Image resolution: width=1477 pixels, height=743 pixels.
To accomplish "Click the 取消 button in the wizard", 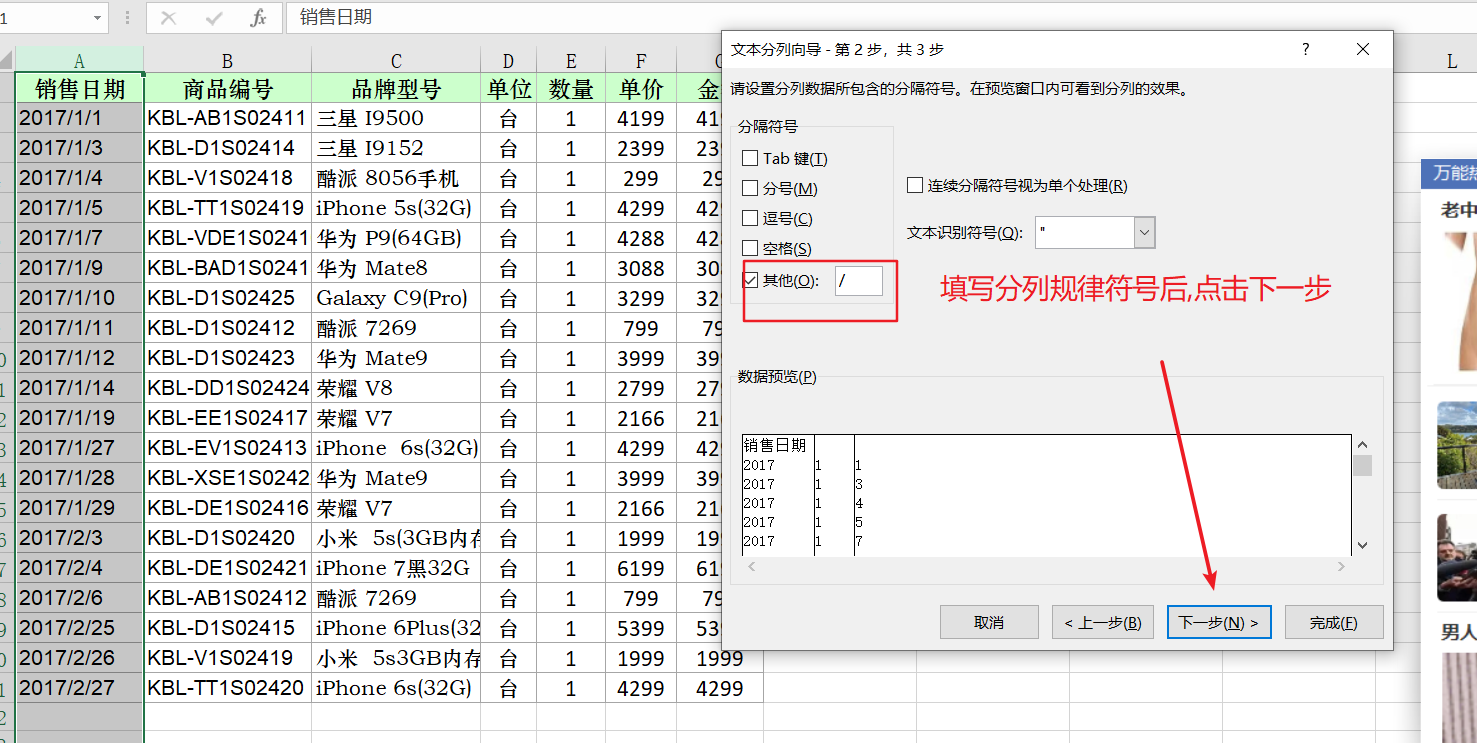I will [989, 621].
